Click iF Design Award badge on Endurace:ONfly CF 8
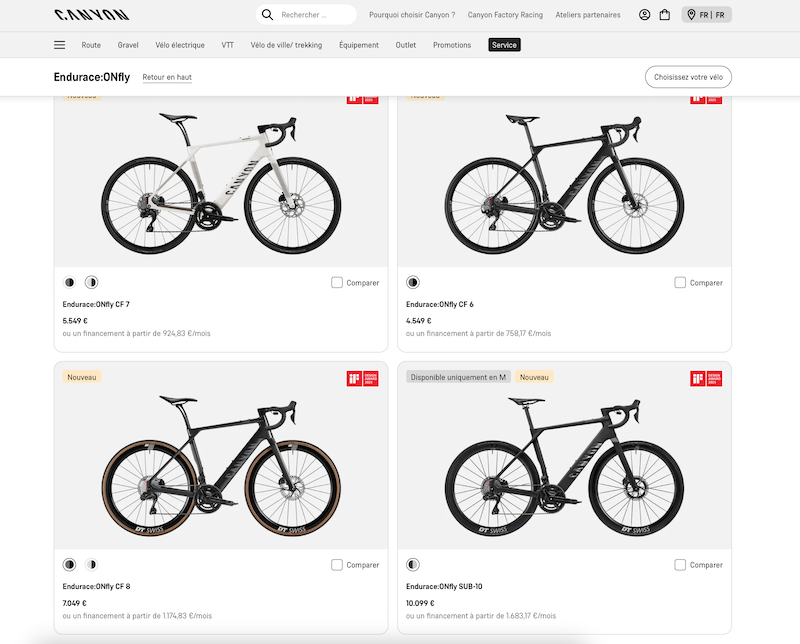The height and width of the screenshot is (644, 800). tap(362, 379)
